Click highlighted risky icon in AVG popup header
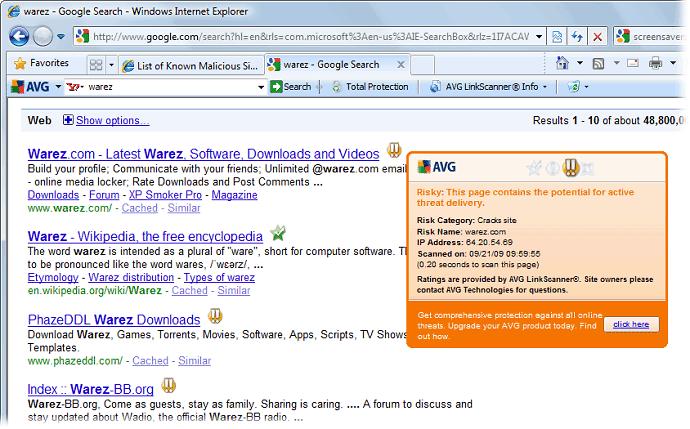This screenshot has height=429, width=690. [x=570, y=168]
